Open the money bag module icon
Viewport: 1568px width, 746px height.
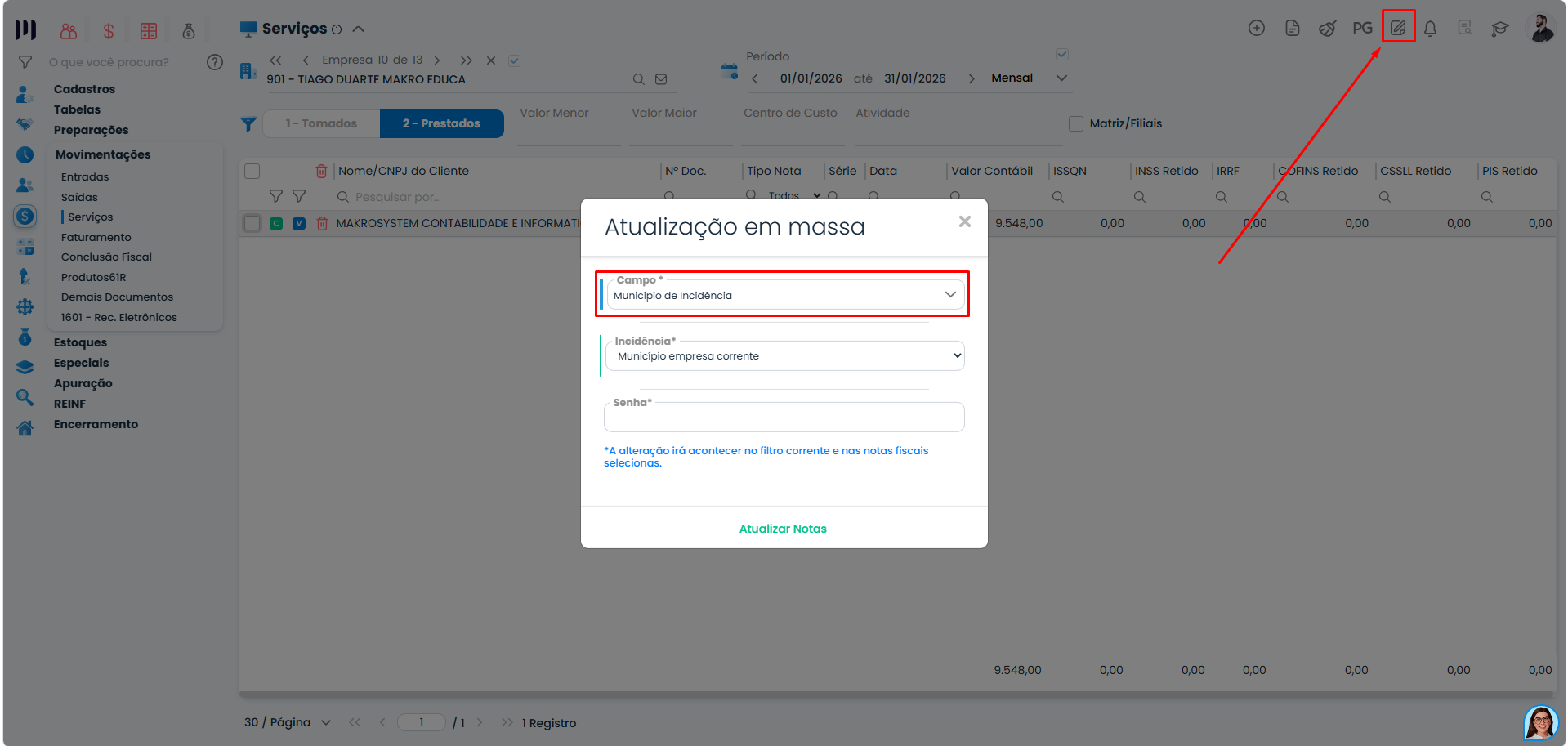pos(189,31)
